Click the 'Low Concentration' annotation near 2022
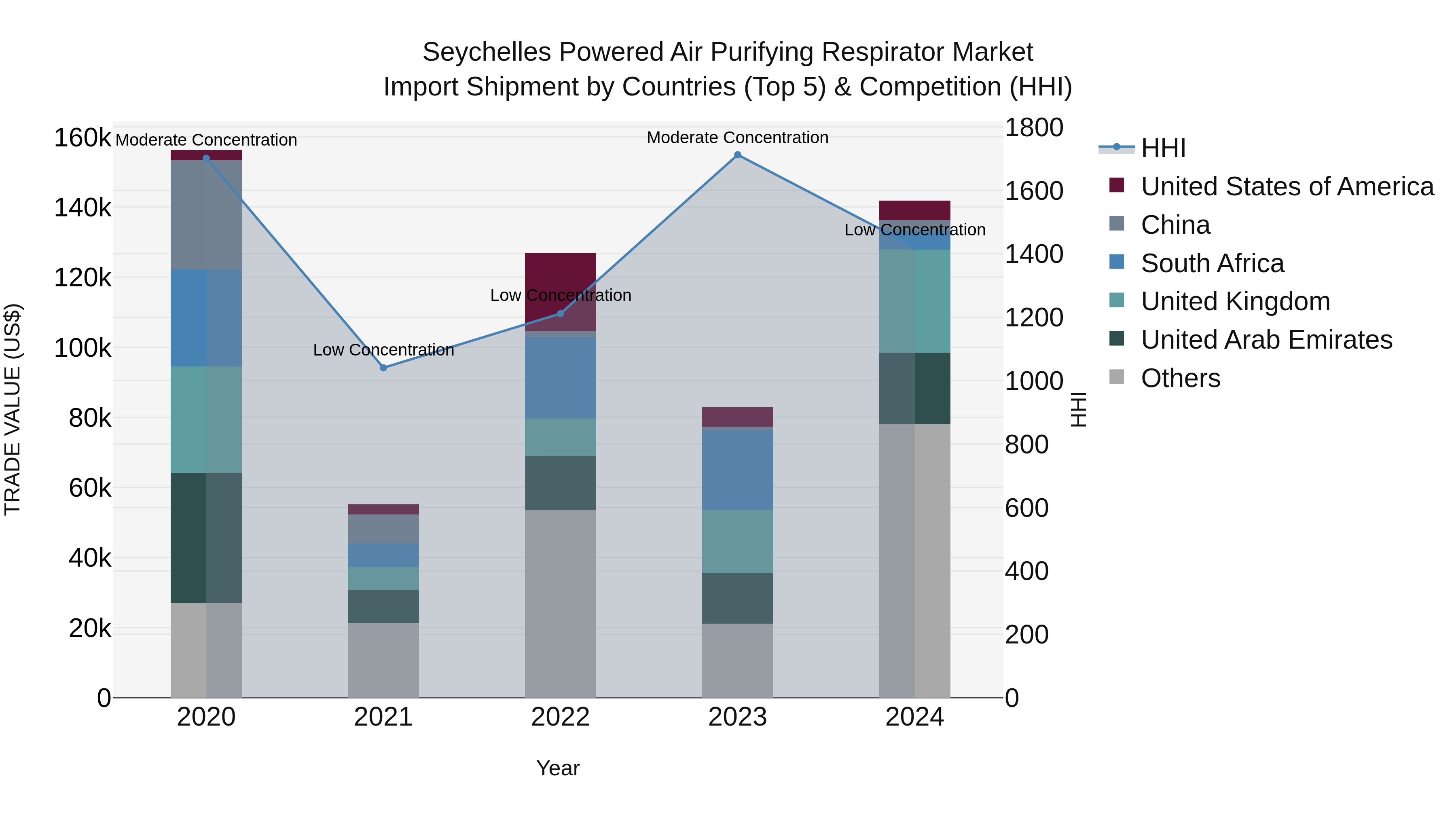 (561, 295)
